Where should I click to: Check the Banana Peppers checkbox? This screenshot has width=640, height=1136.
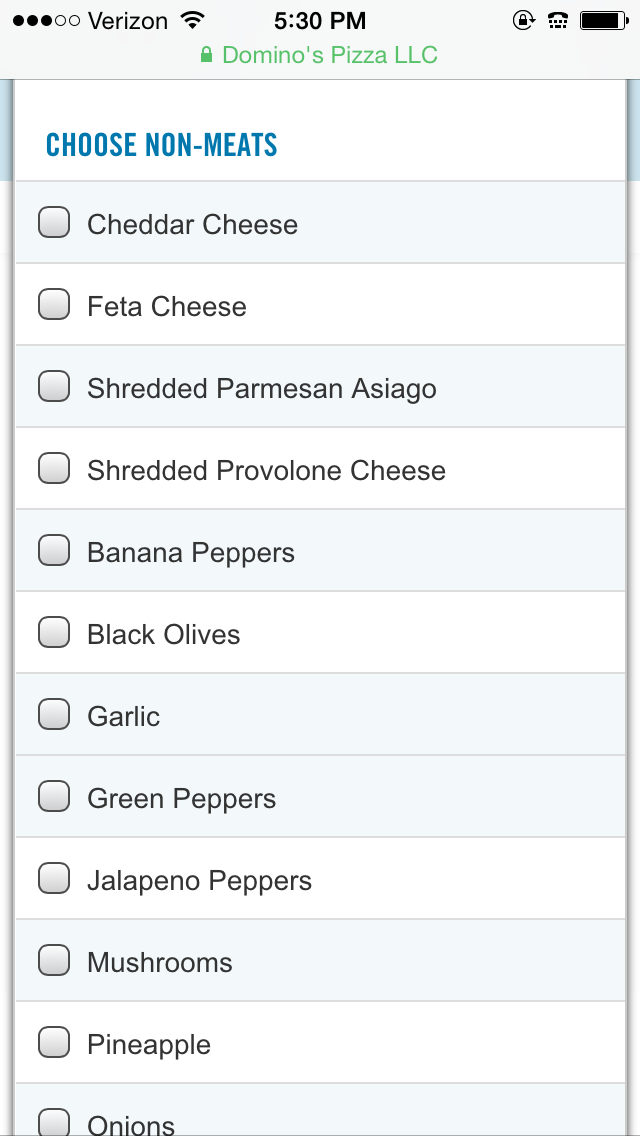coord(54,550)
